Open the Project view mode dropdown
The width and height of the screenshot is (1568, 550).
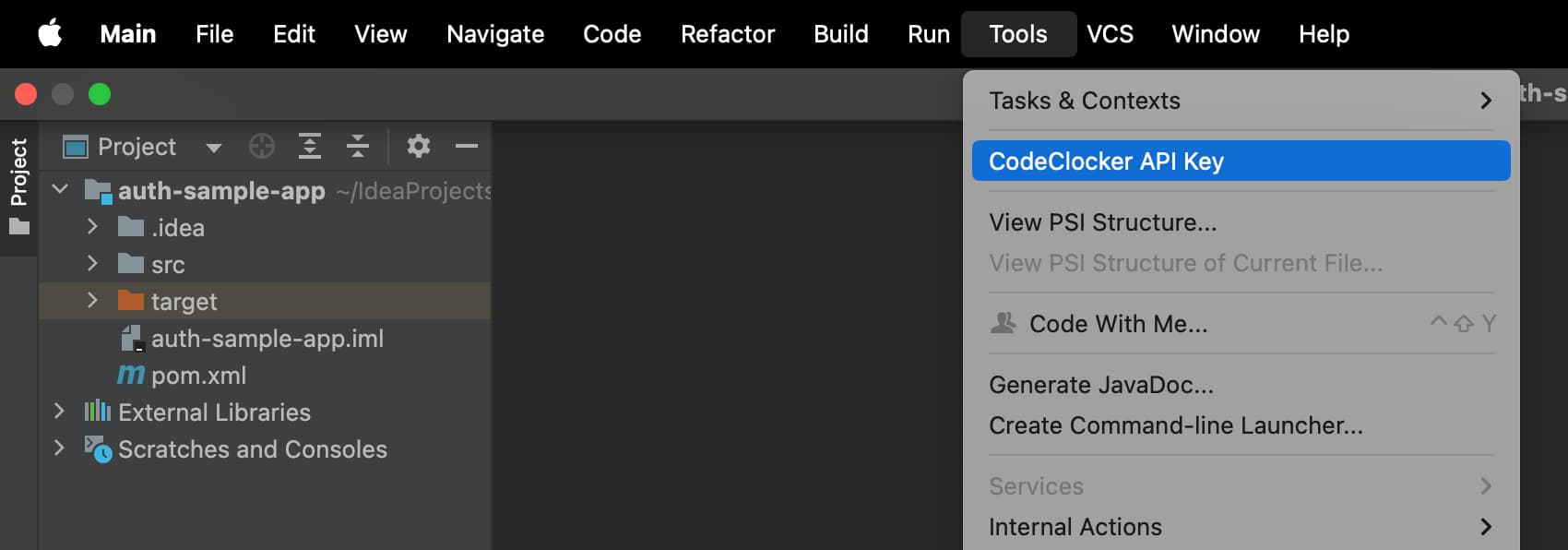[213, 146]
